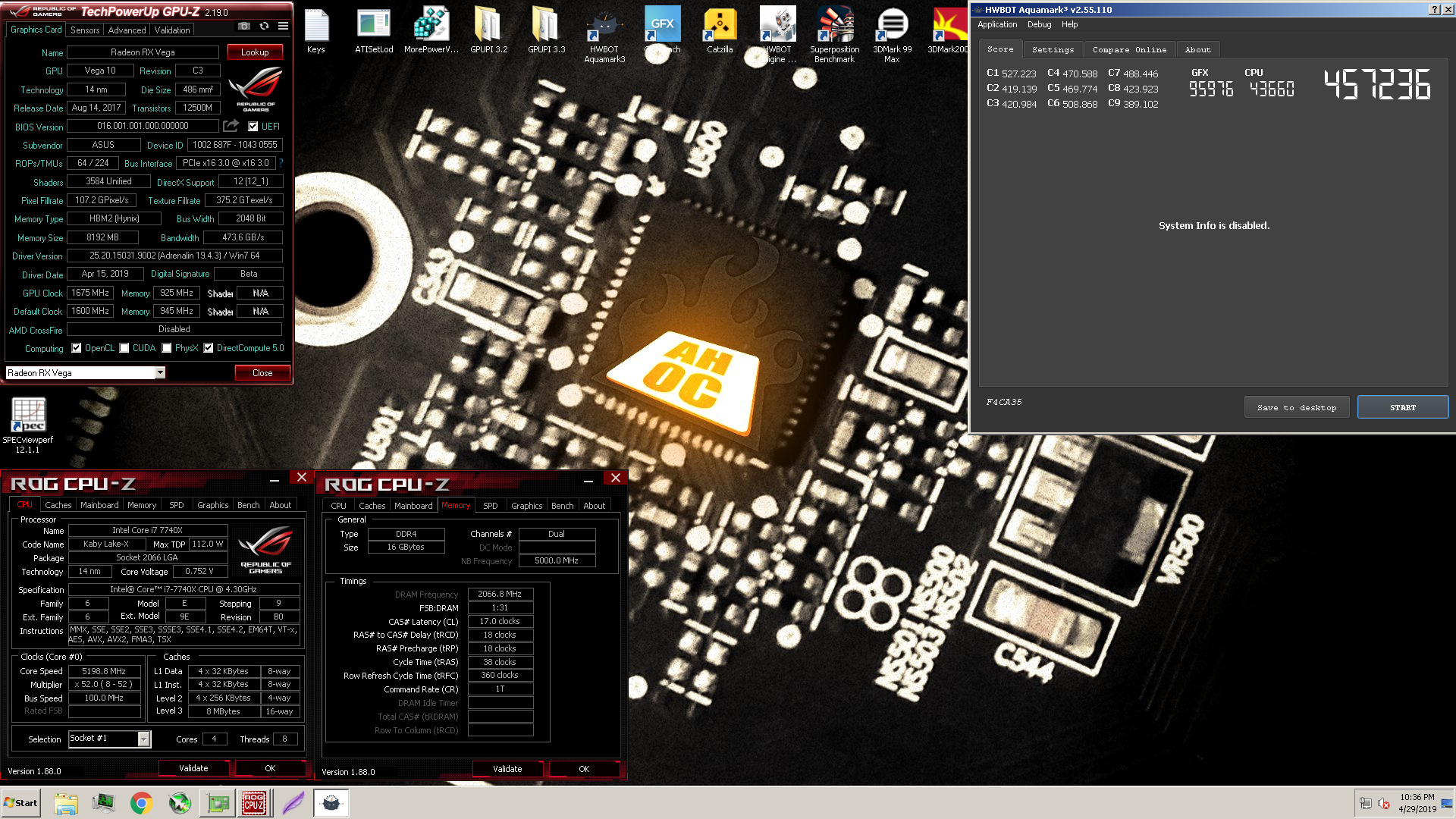Open Aquamark Debug menu
The width and height of the screenshot is (1456, 819).
pyautogui.click(x=1039, y=24)
